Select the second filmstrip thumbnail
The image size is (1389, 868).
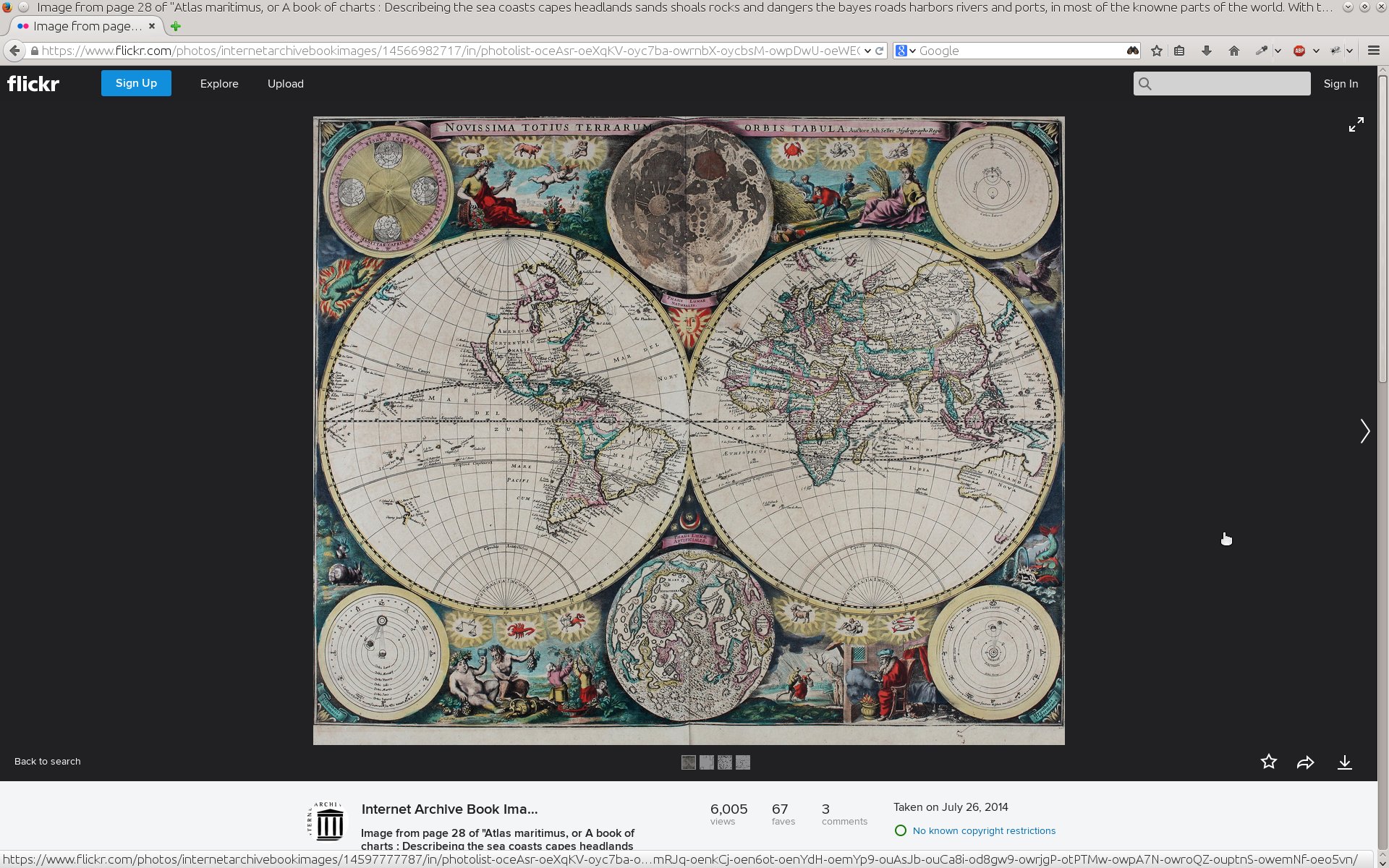[x=707, y=762]
